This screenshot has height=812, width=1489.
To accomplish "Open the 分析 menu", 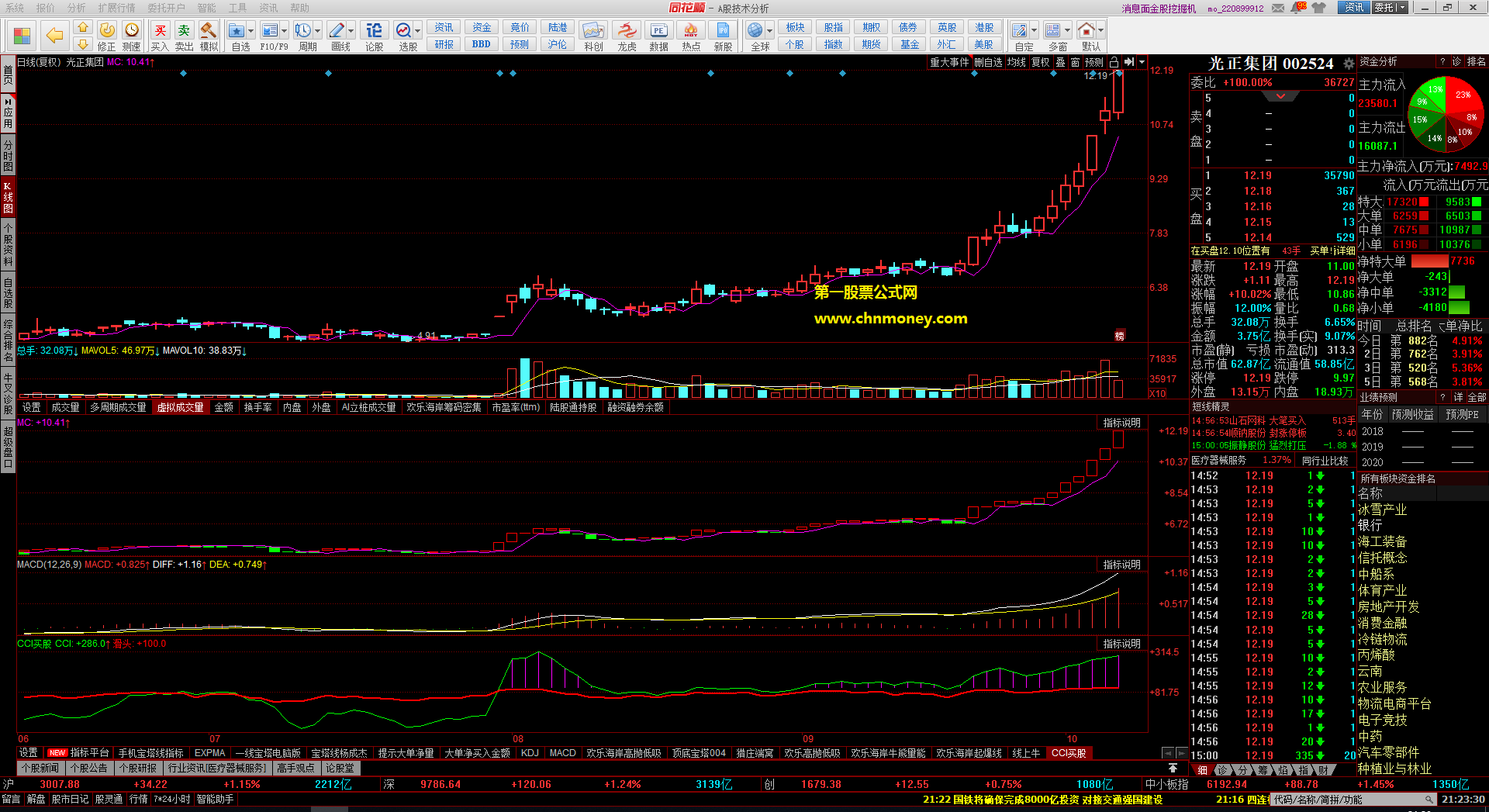I will click(77, 8).
